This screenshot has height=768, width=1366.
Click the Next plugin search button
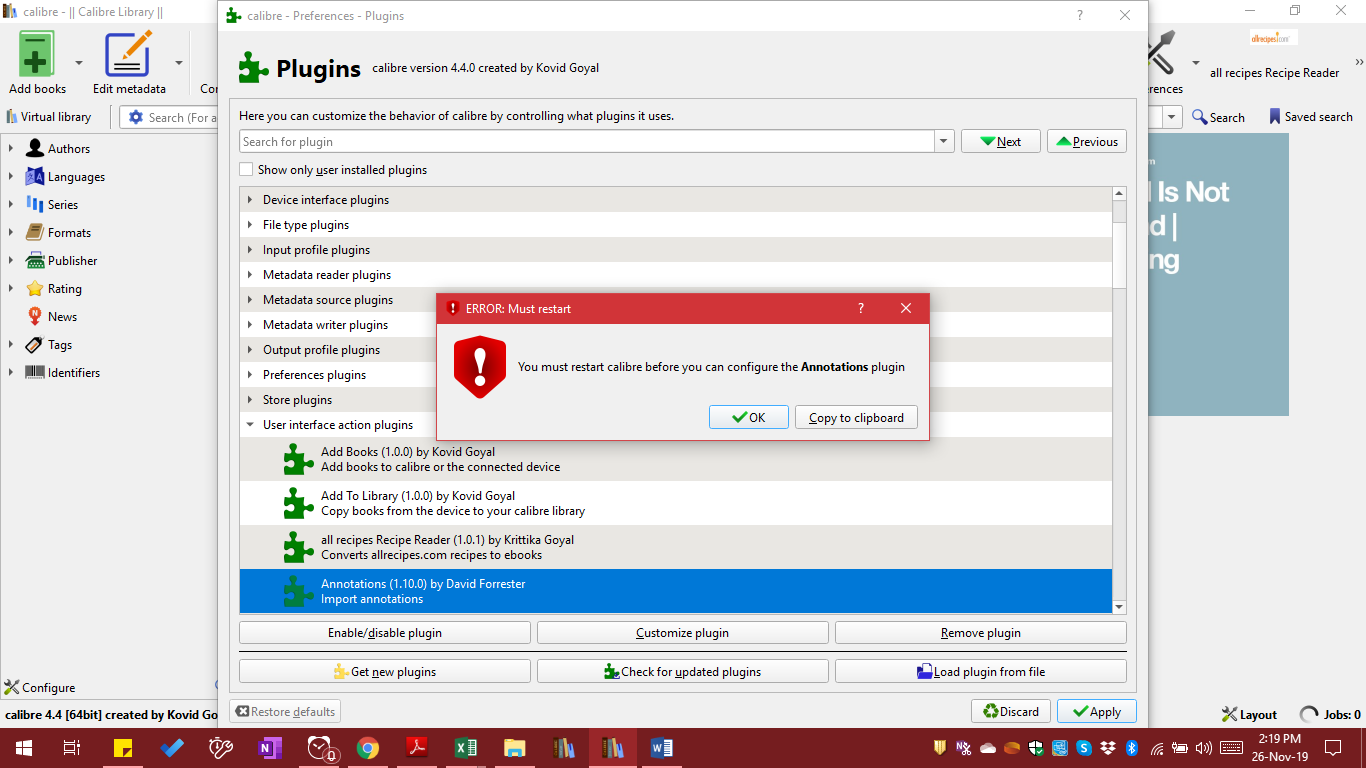[x=1001, y=142]
